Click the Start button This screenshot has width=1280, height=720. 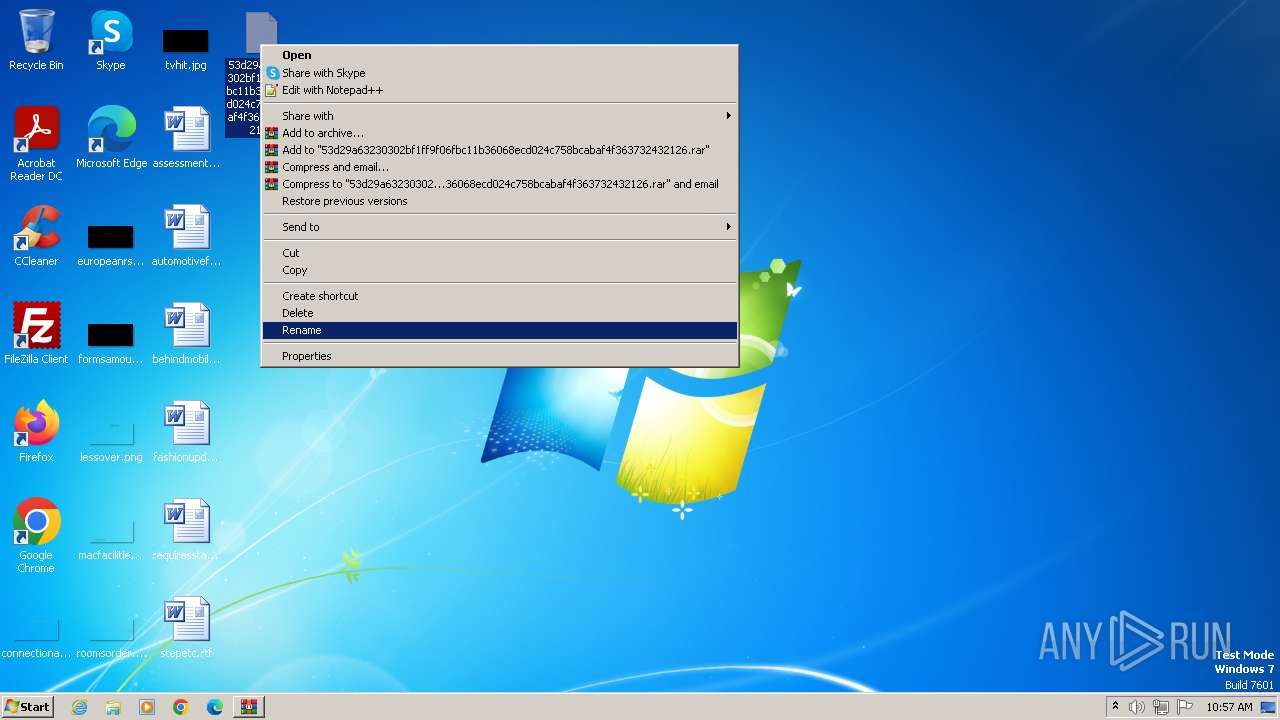(27, 707)
